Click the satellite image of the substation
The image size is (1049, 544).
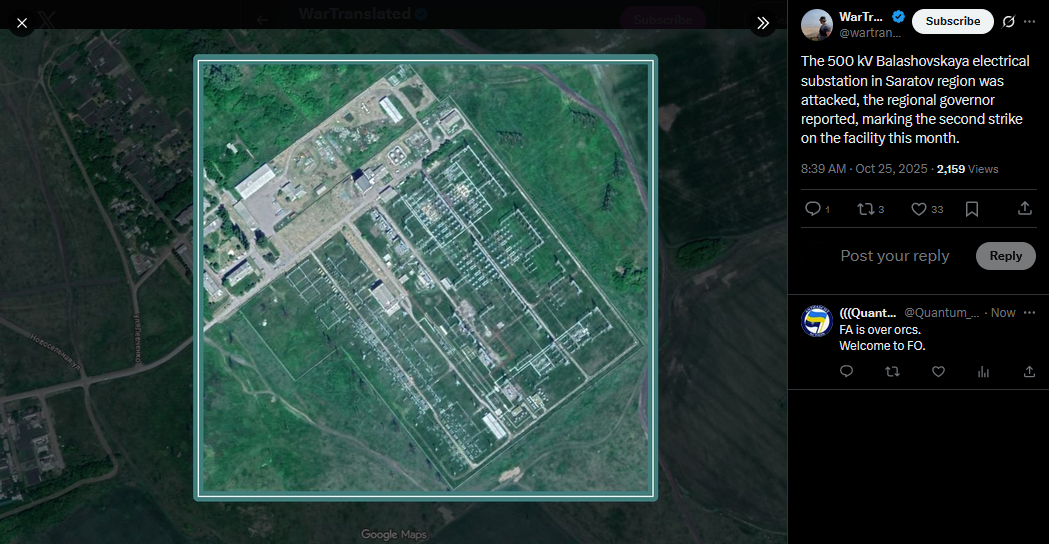(425, 278)
